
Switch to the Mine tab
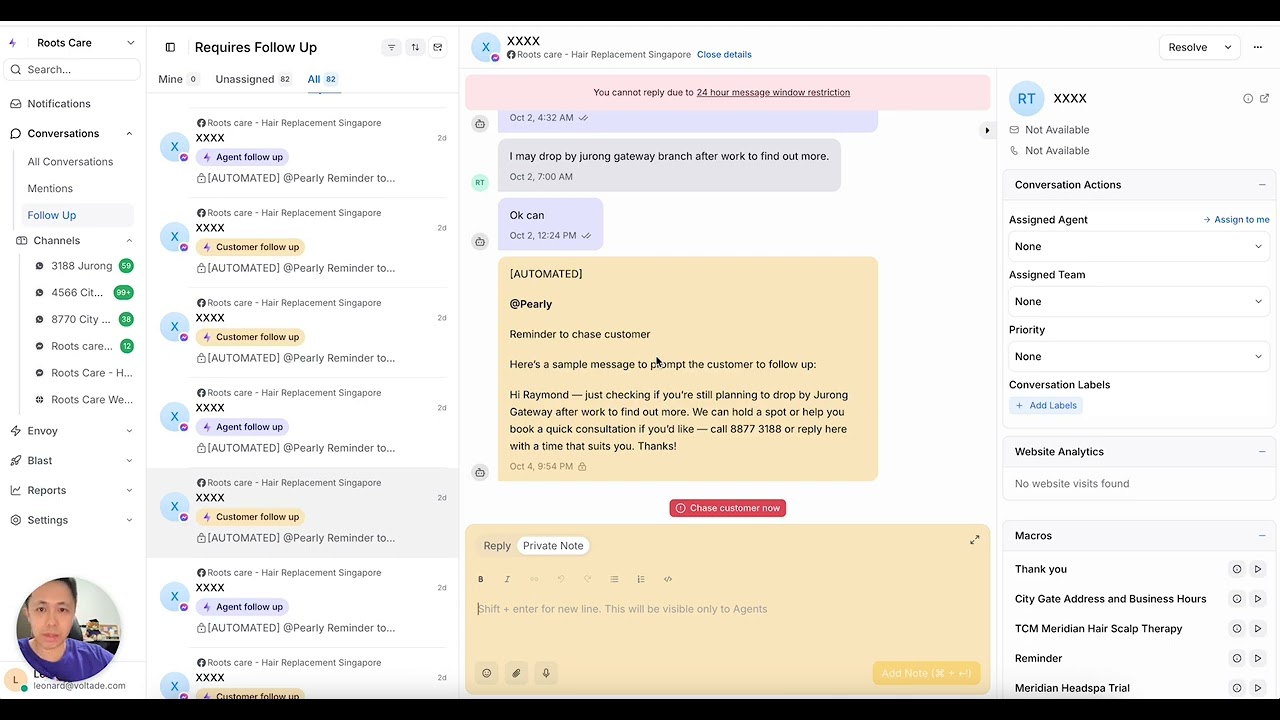tap(178, 79)
